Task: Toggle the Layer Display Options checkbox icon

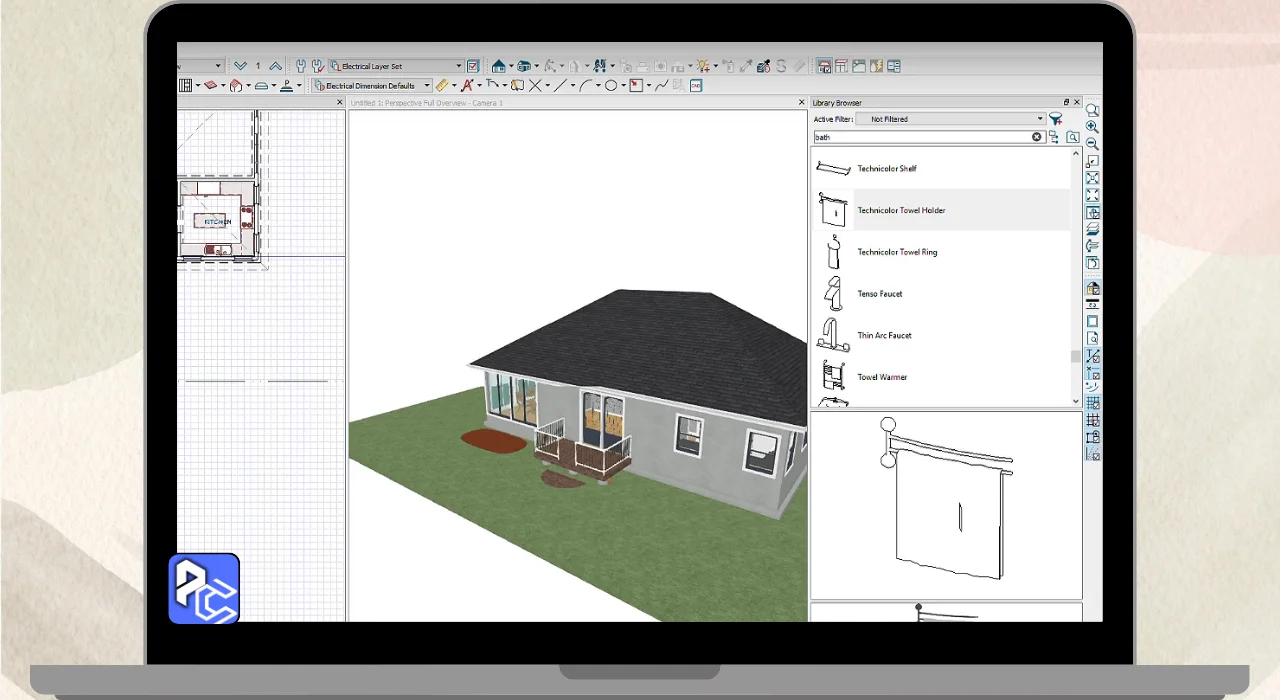Action: [x=473, y=66]
